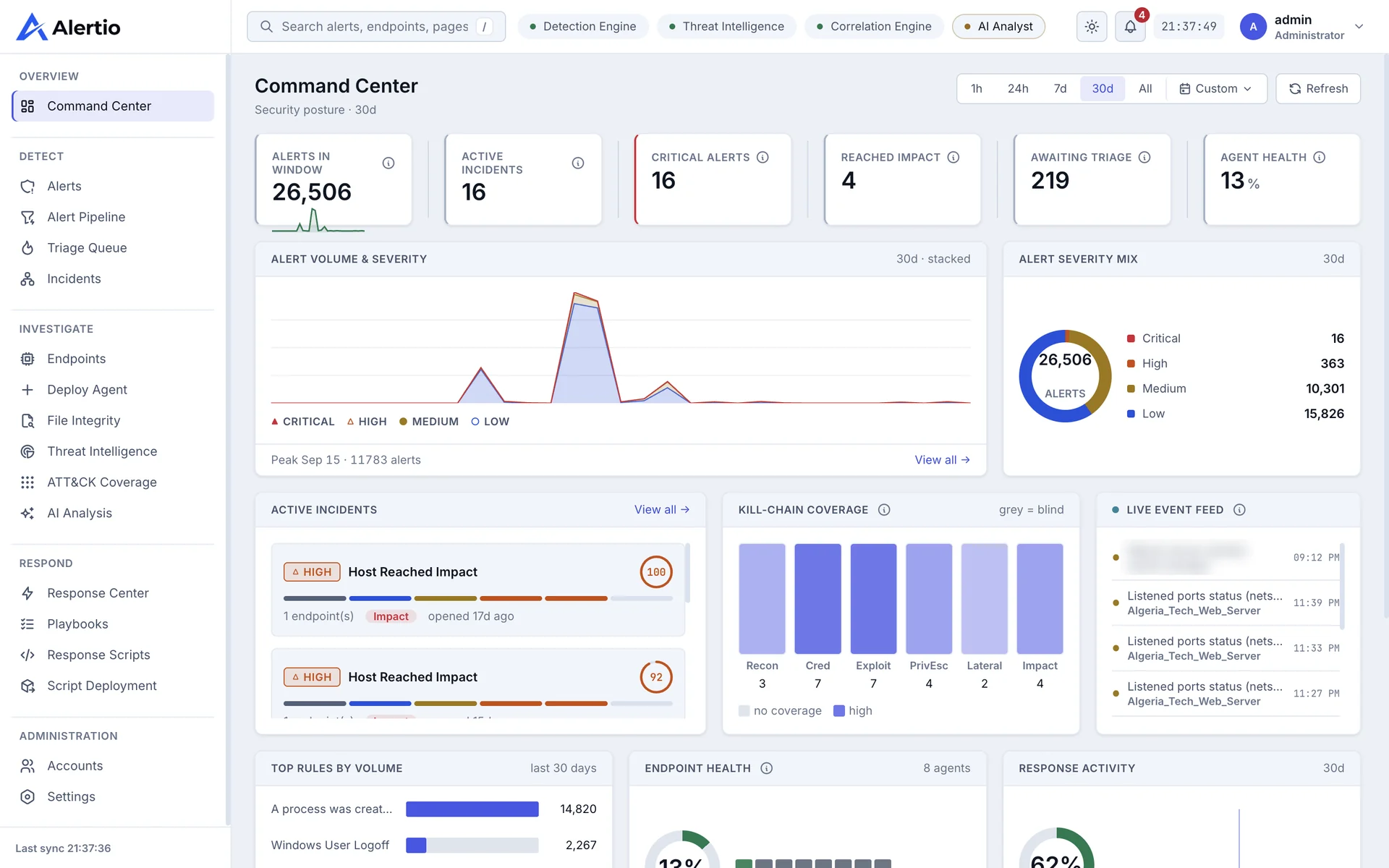This screenshot has height=868, width=1389.
Task: Show info for Reached Impact metric
Action: [x=953, y=157]
